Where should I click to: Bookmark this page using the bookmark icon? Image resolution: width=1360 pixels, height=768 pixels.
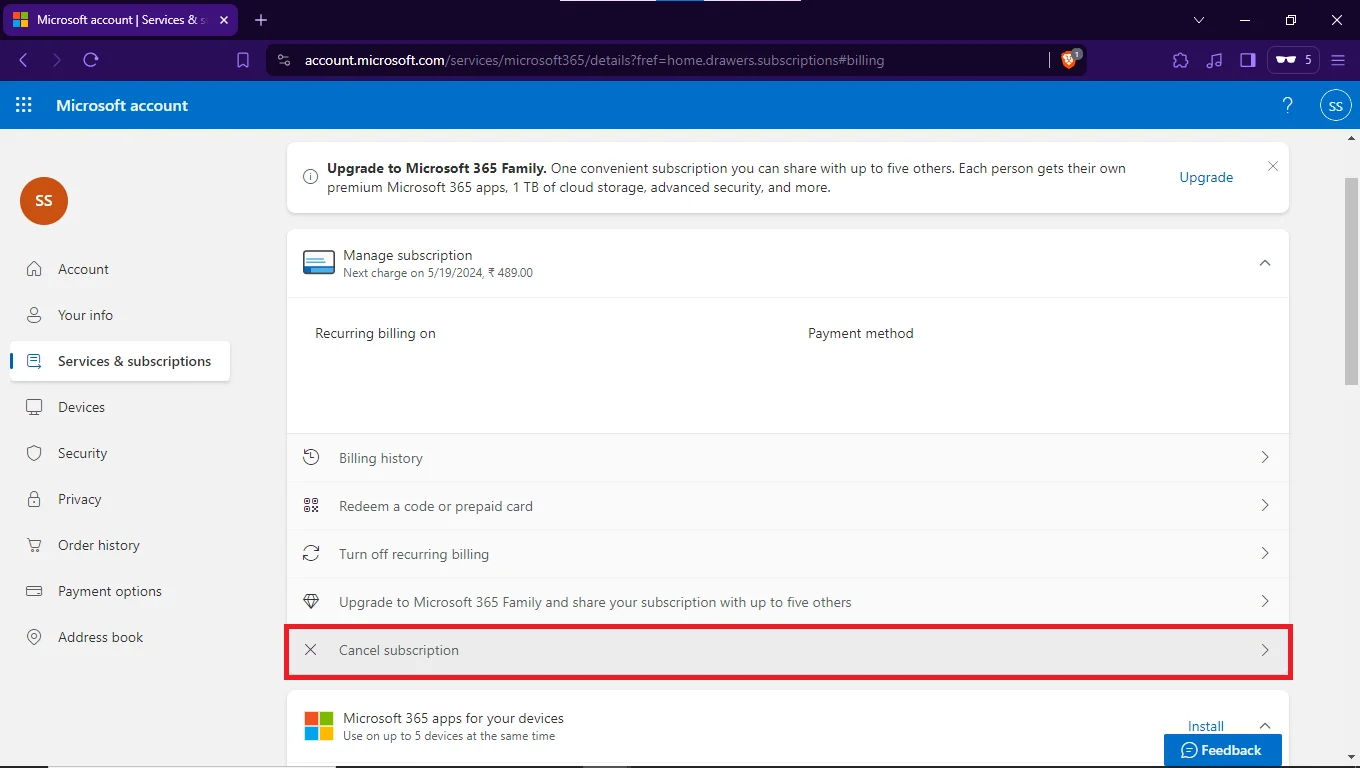coord(243,60)
